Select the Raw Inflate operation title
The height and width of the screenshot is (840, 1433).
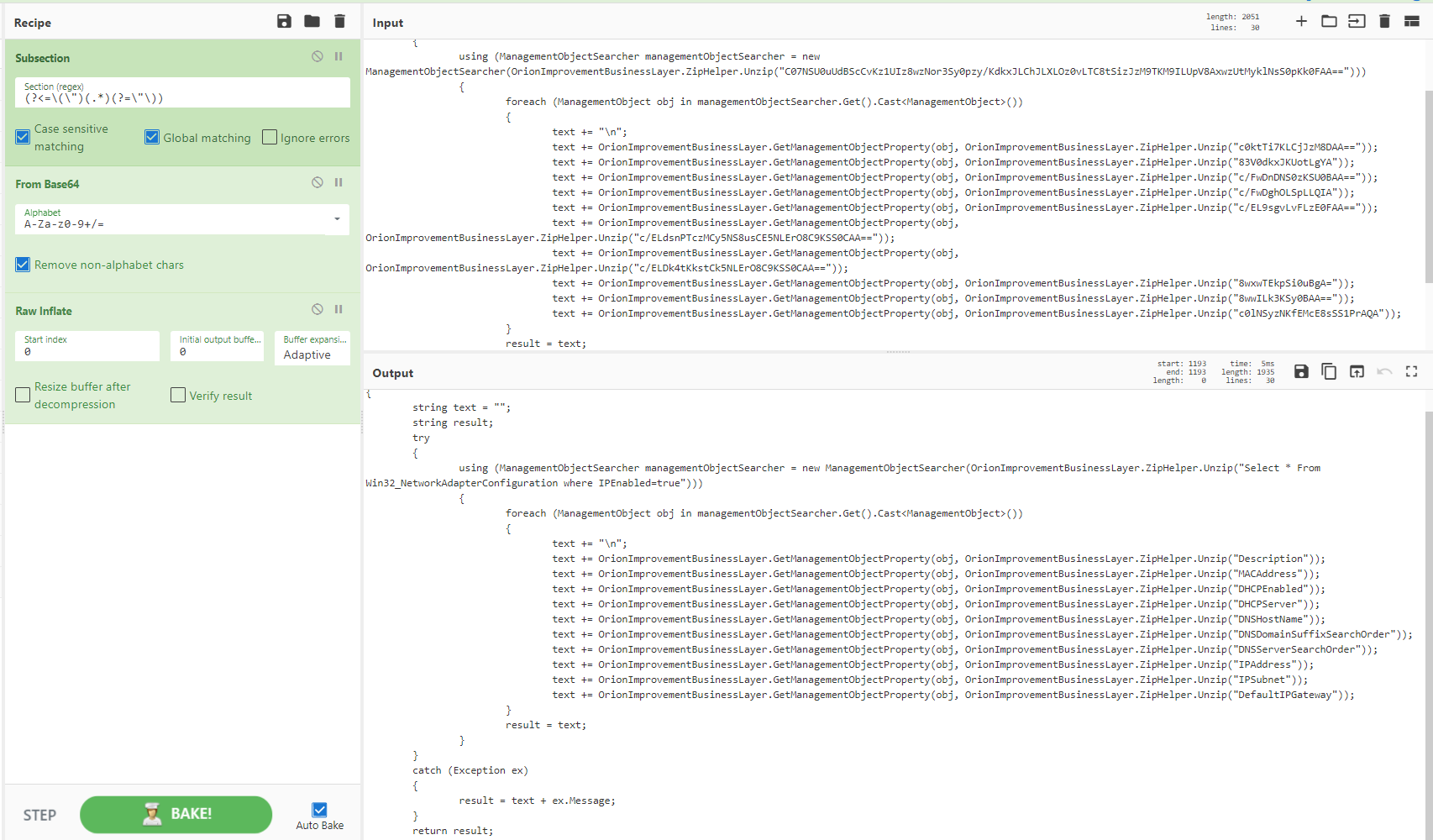pos(44,311)
